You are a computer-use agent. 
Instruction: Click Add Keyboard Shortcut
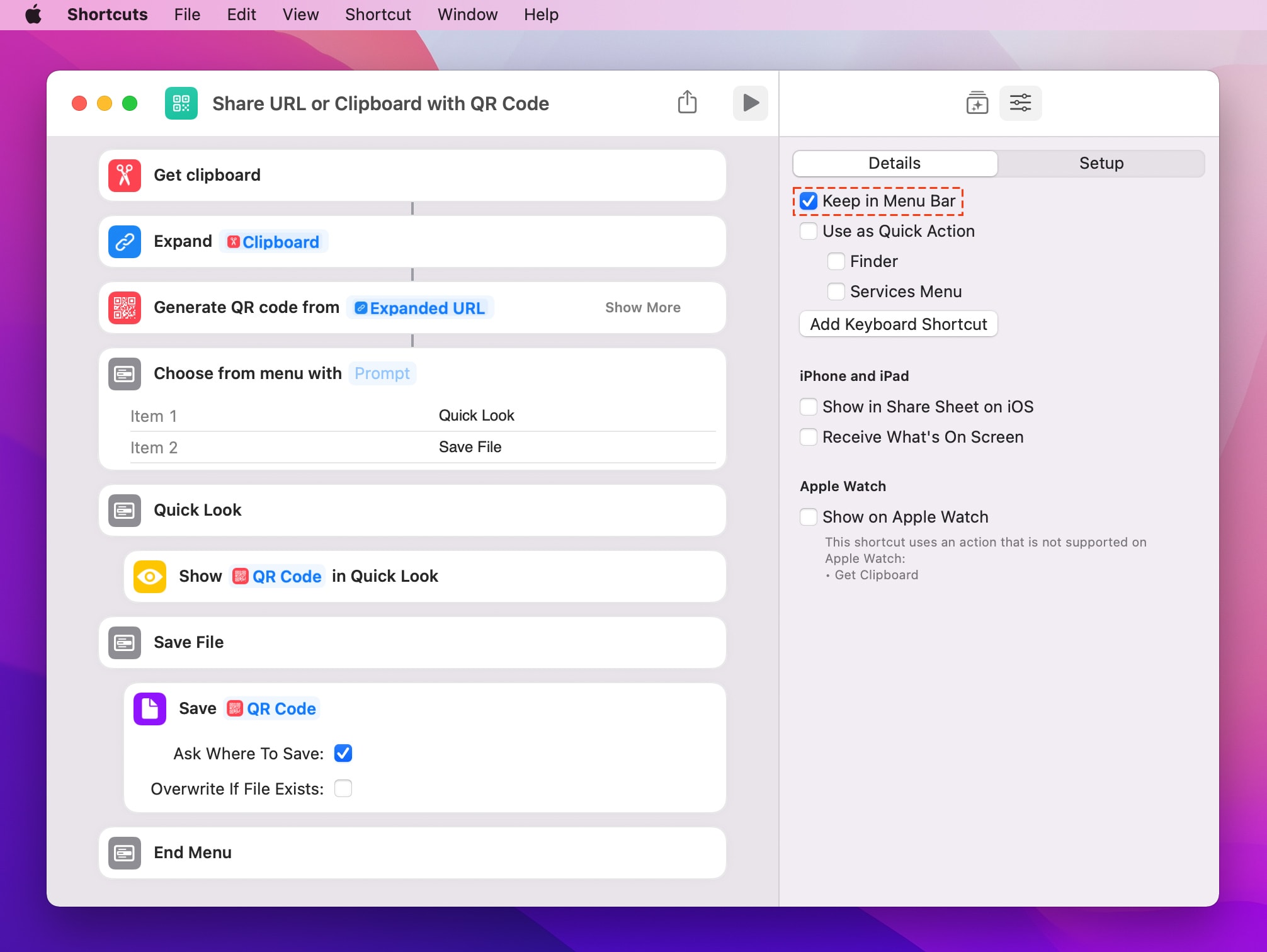point(897,324)
